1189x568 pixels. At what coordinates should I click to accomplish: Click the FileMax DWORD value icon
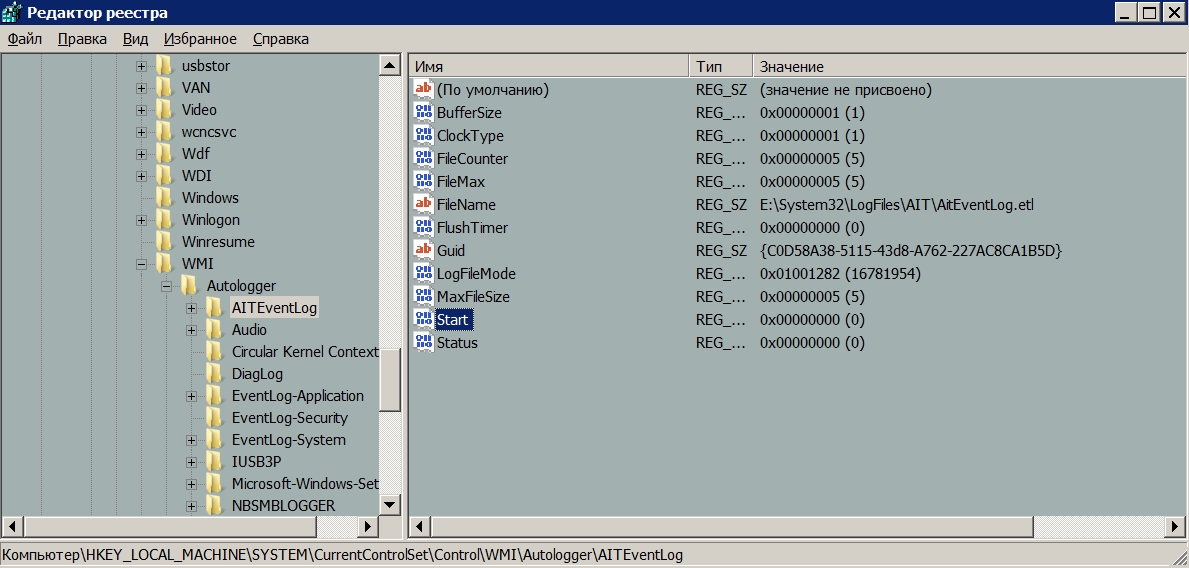[423, 181]
